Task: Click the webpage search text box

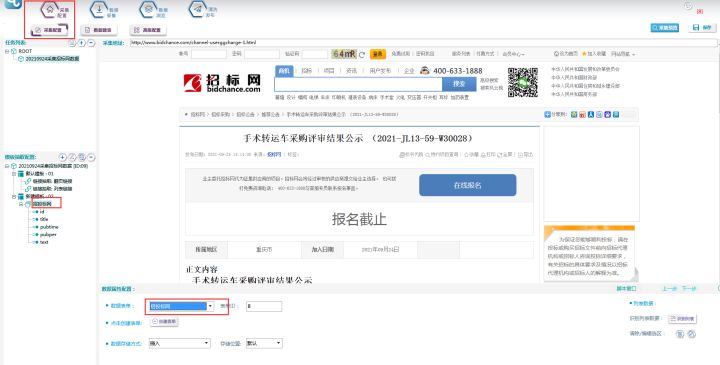Action: coord(358,84)
